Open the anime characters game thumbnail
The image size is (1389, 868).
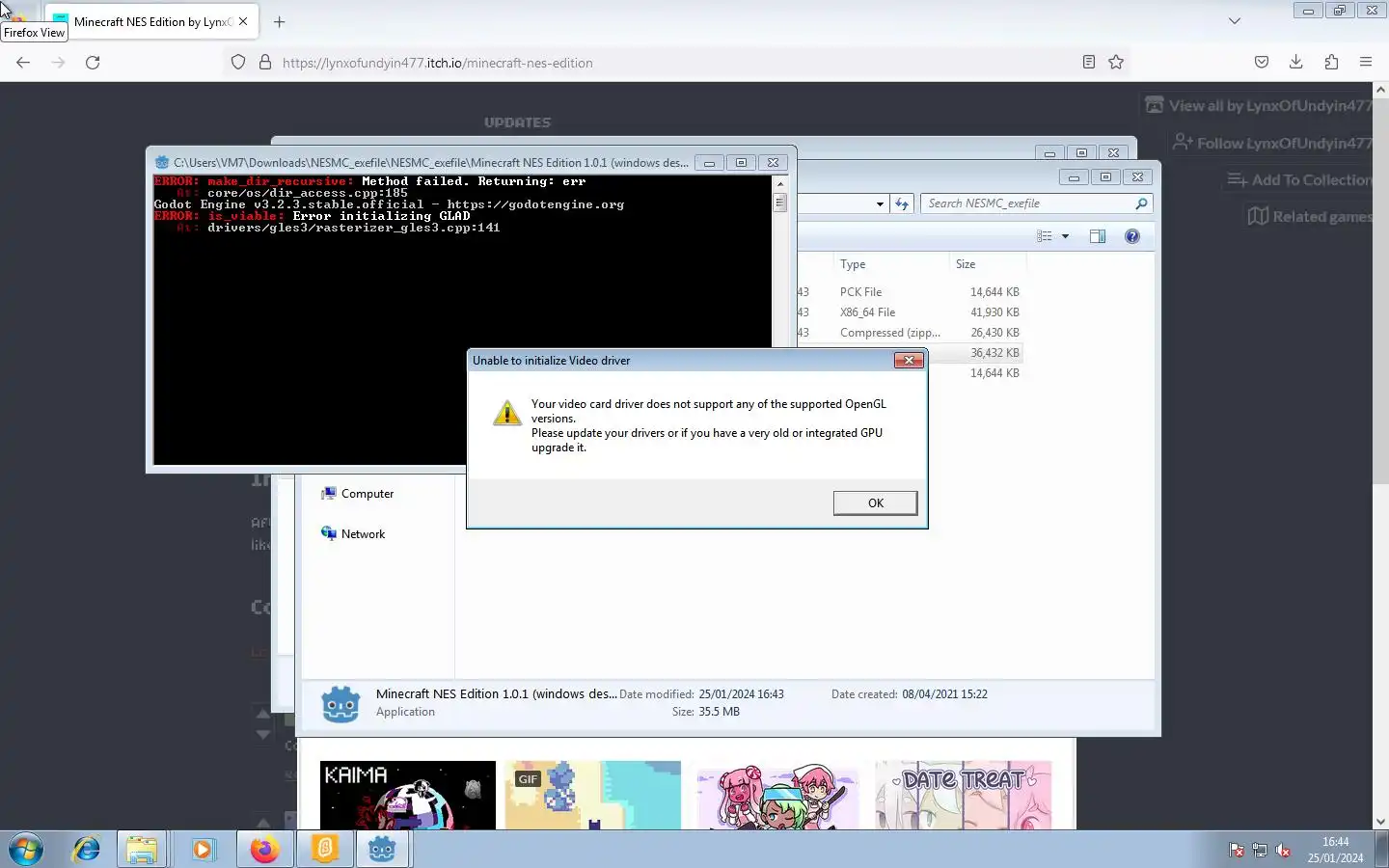click(x=778, y=795)
